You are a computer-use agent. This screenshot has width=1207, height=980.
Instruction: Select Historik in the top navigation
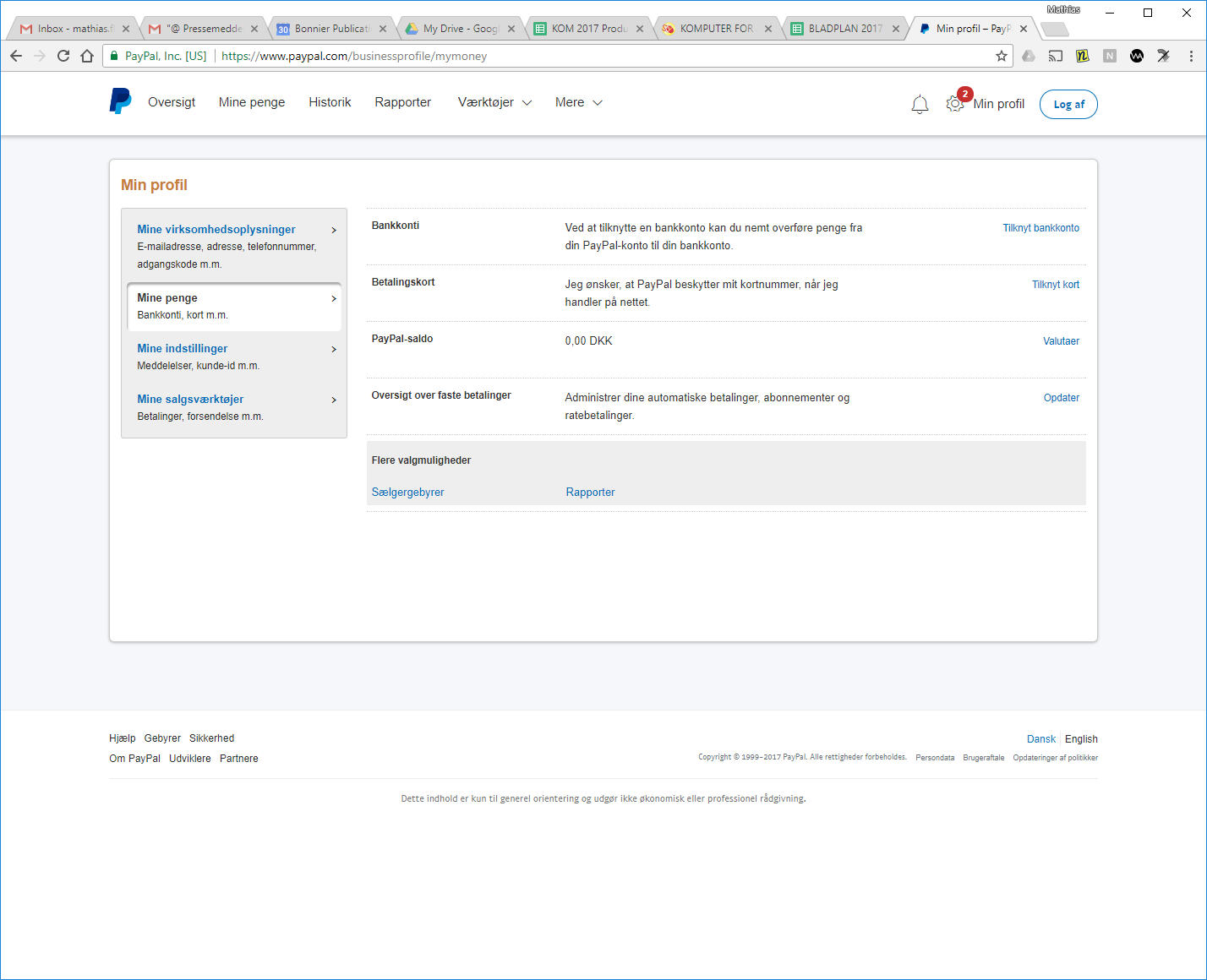pos(330,102)
